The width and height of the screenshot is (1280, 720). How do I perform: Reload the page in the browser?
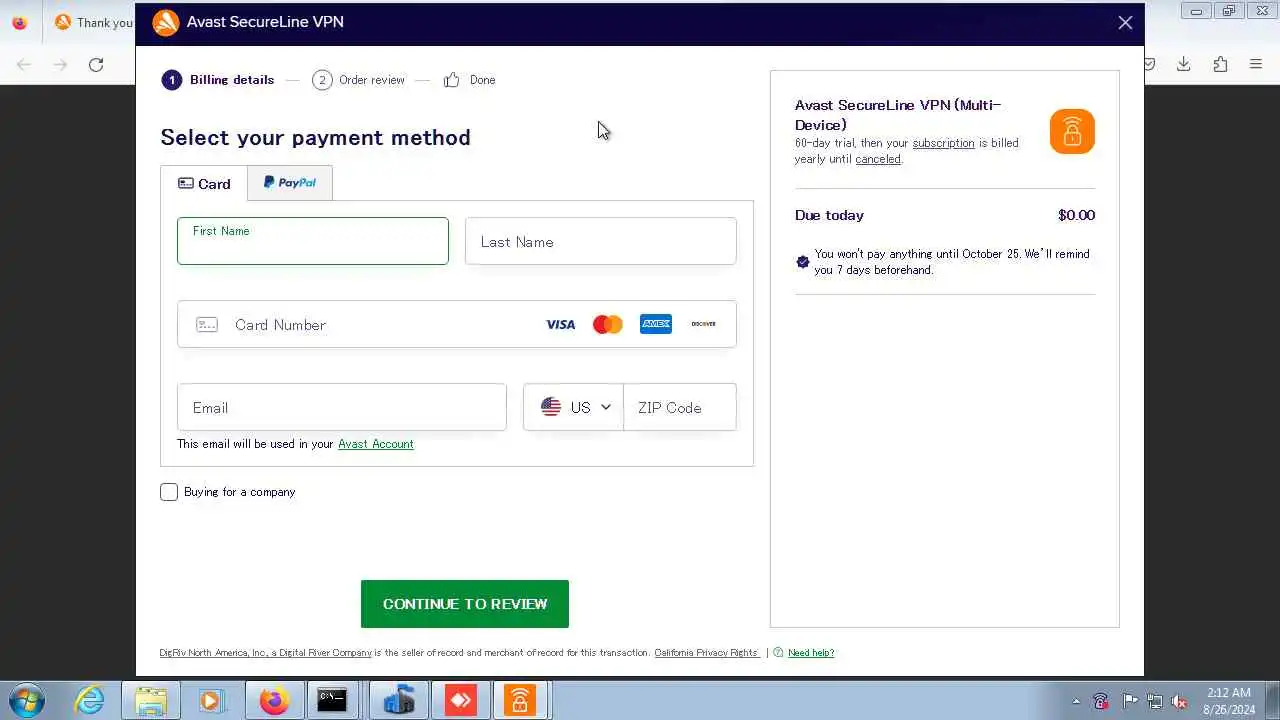tap(96, 64)
